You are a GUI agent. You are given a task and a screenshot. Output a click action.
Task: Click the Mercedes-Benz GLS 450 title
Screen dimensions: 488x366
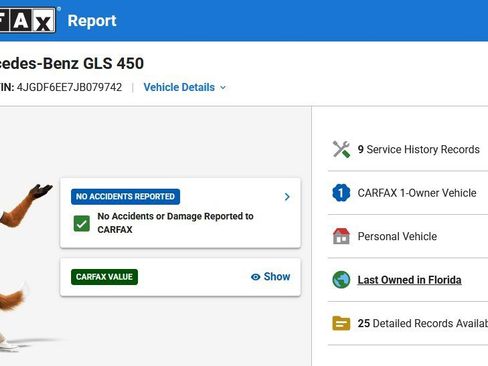72,63
